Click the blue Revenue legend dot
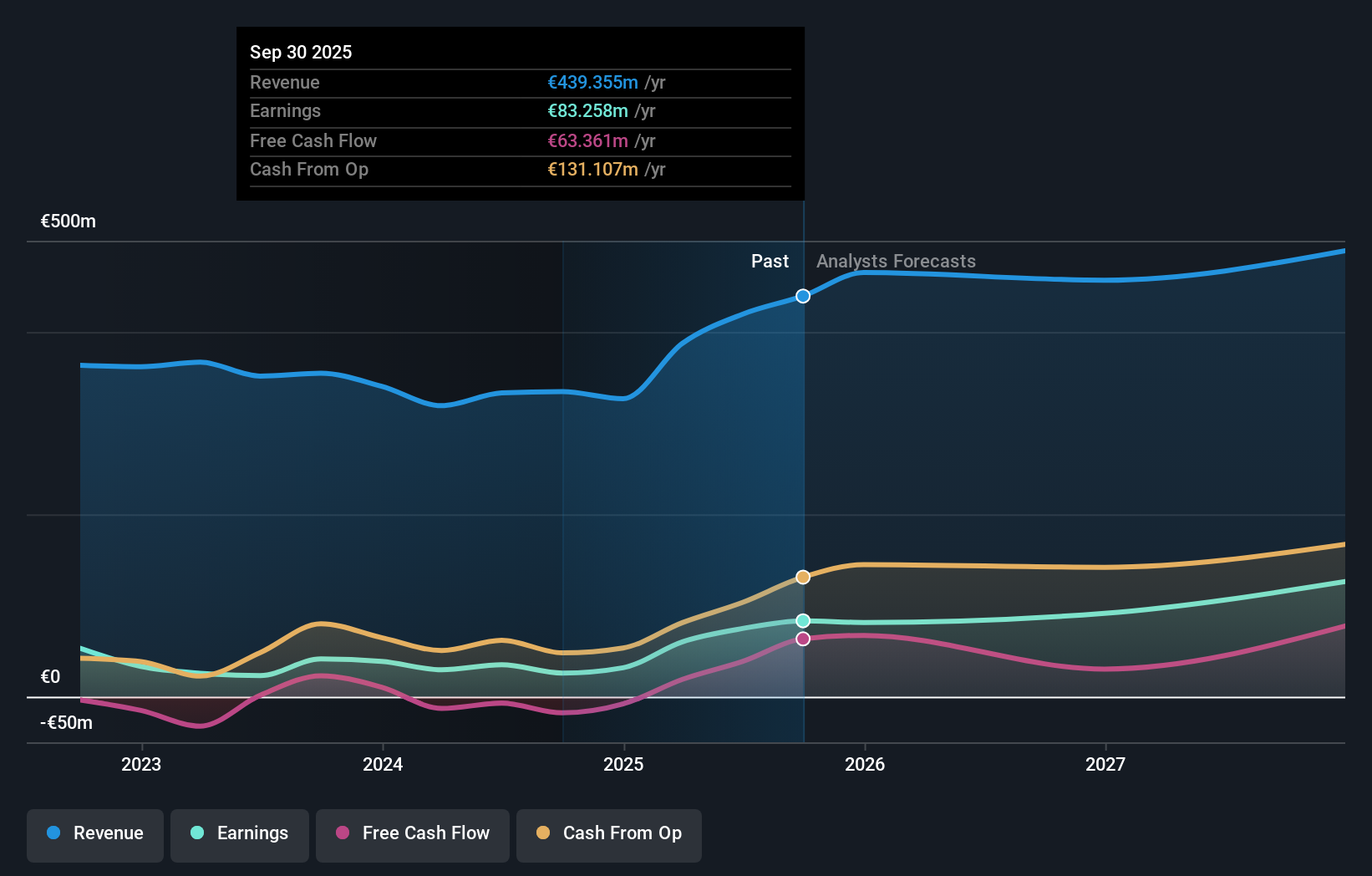The image size is (1372, 876). (53, 833)
